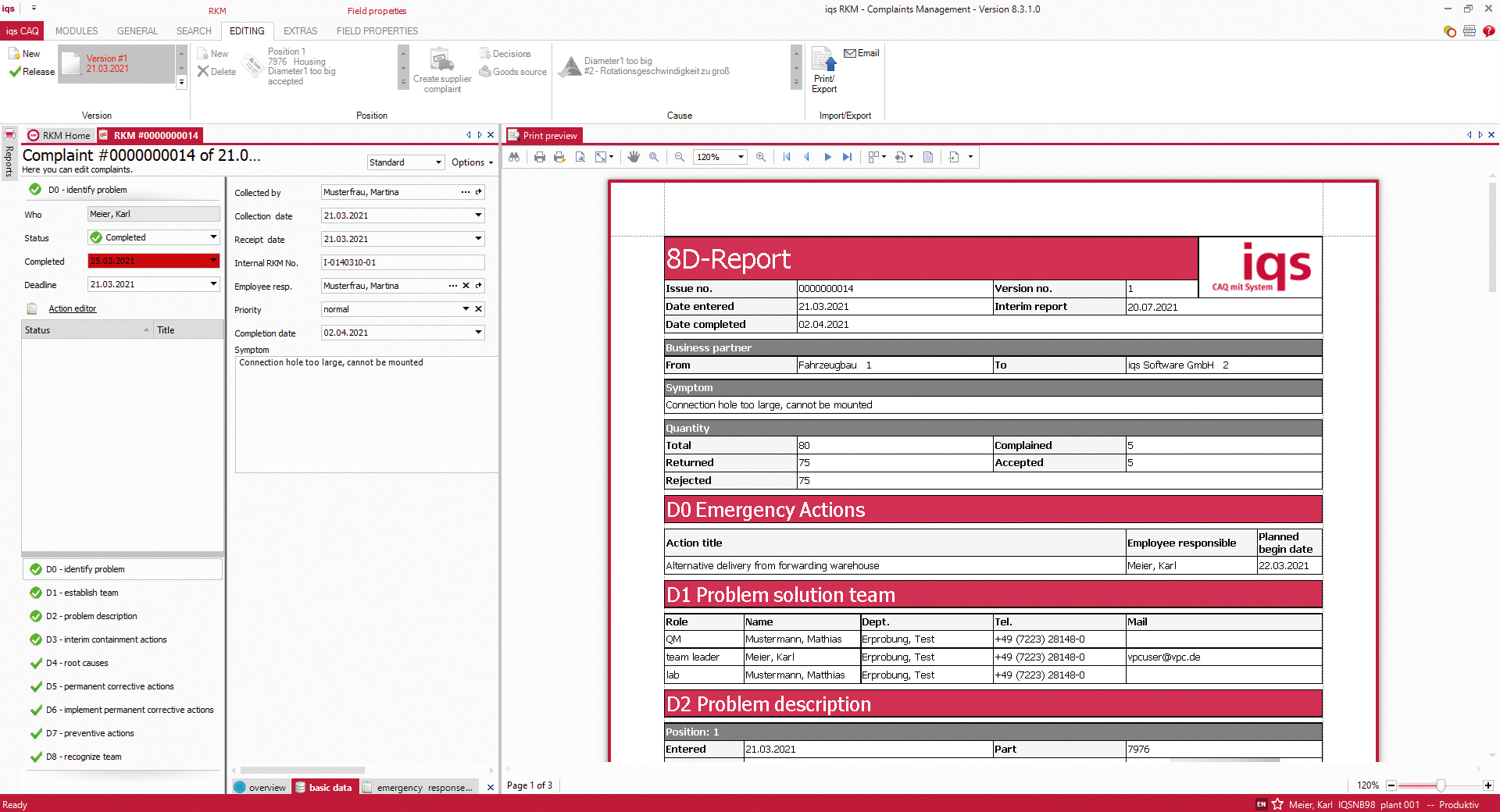Select D4 - root causes step
1500x812 pixels.
(x=77, y=663)
